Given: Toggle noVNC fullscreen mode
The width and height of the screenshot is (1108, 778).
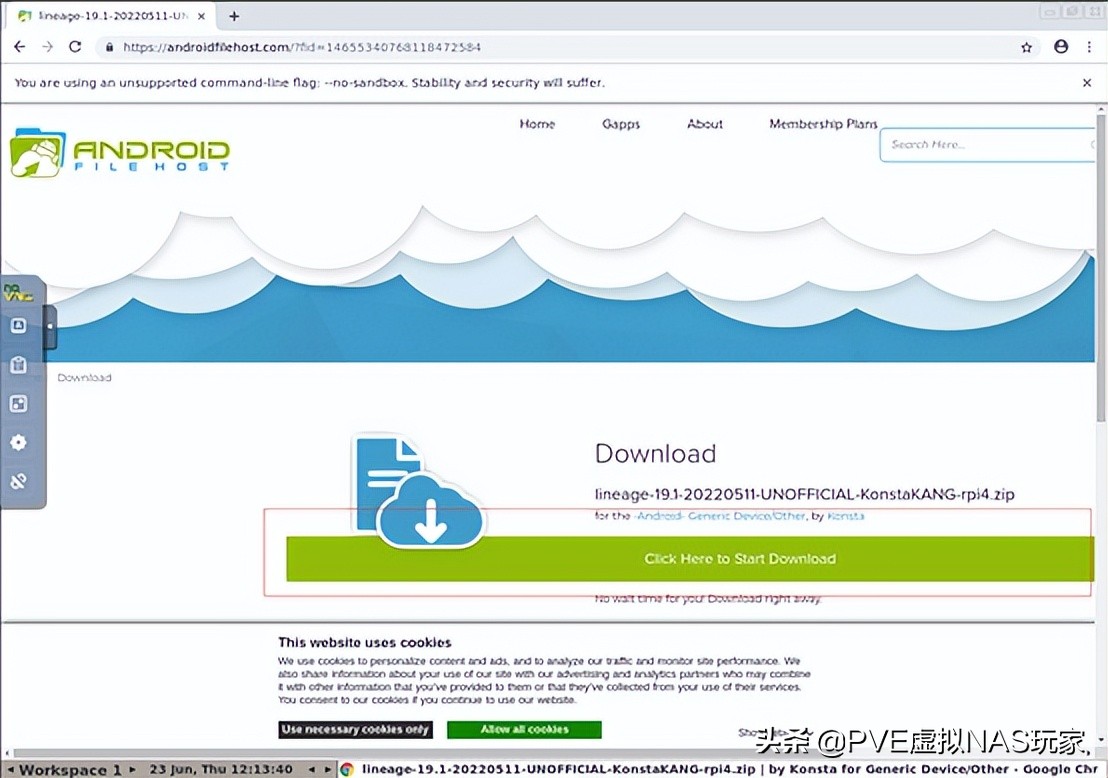Looking at the screenshot, I should tap(18, 403).
